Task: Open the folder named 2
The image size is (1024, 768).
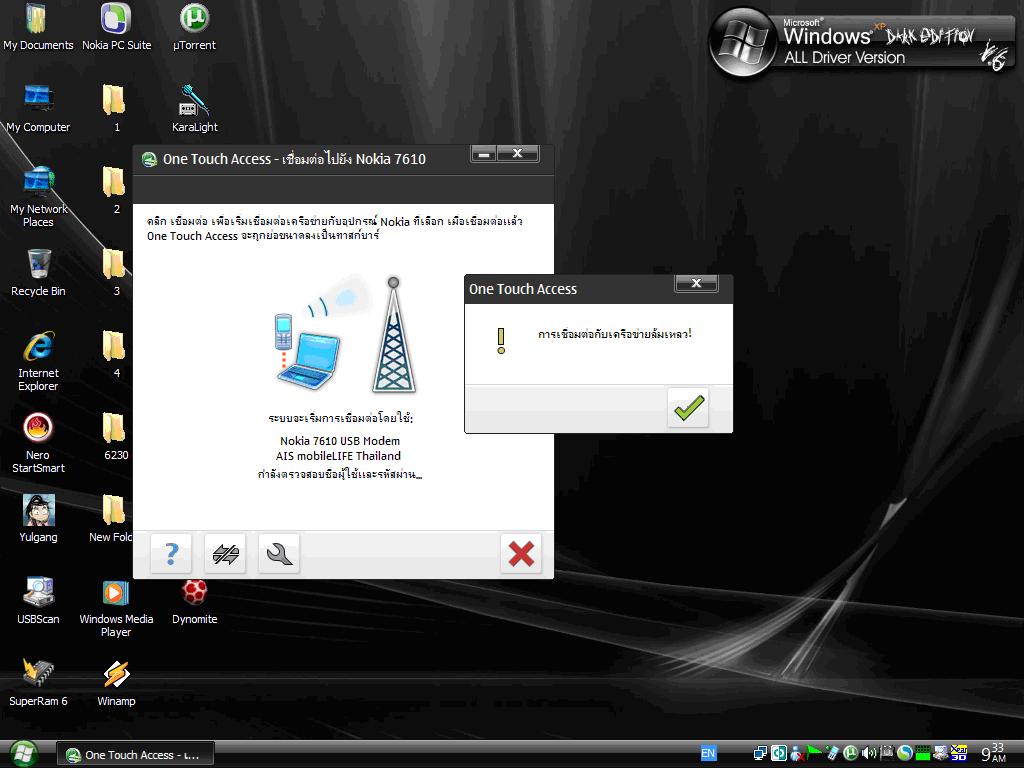Action: point(115,191)
